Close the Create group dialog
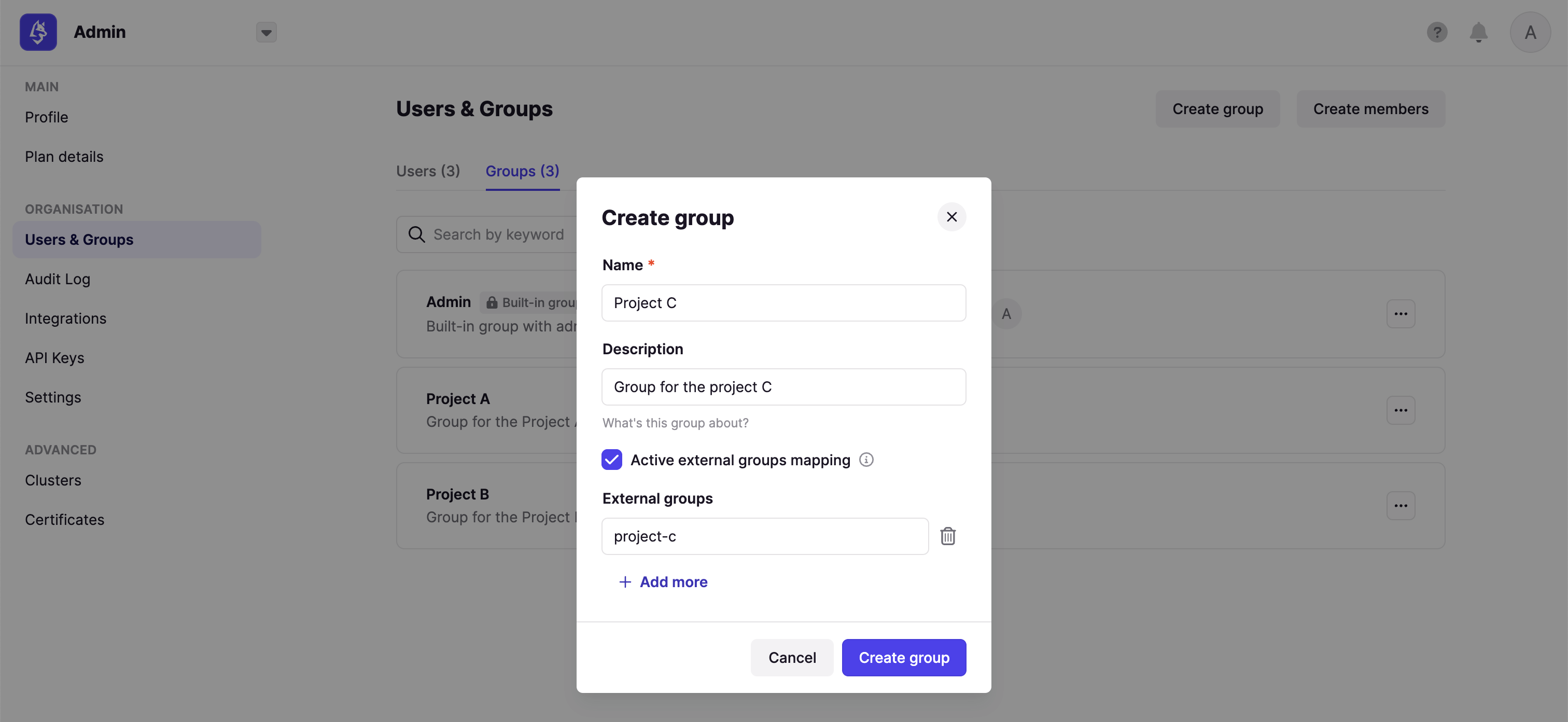This screenshot has height=722, width=1568. pos(951,217)
